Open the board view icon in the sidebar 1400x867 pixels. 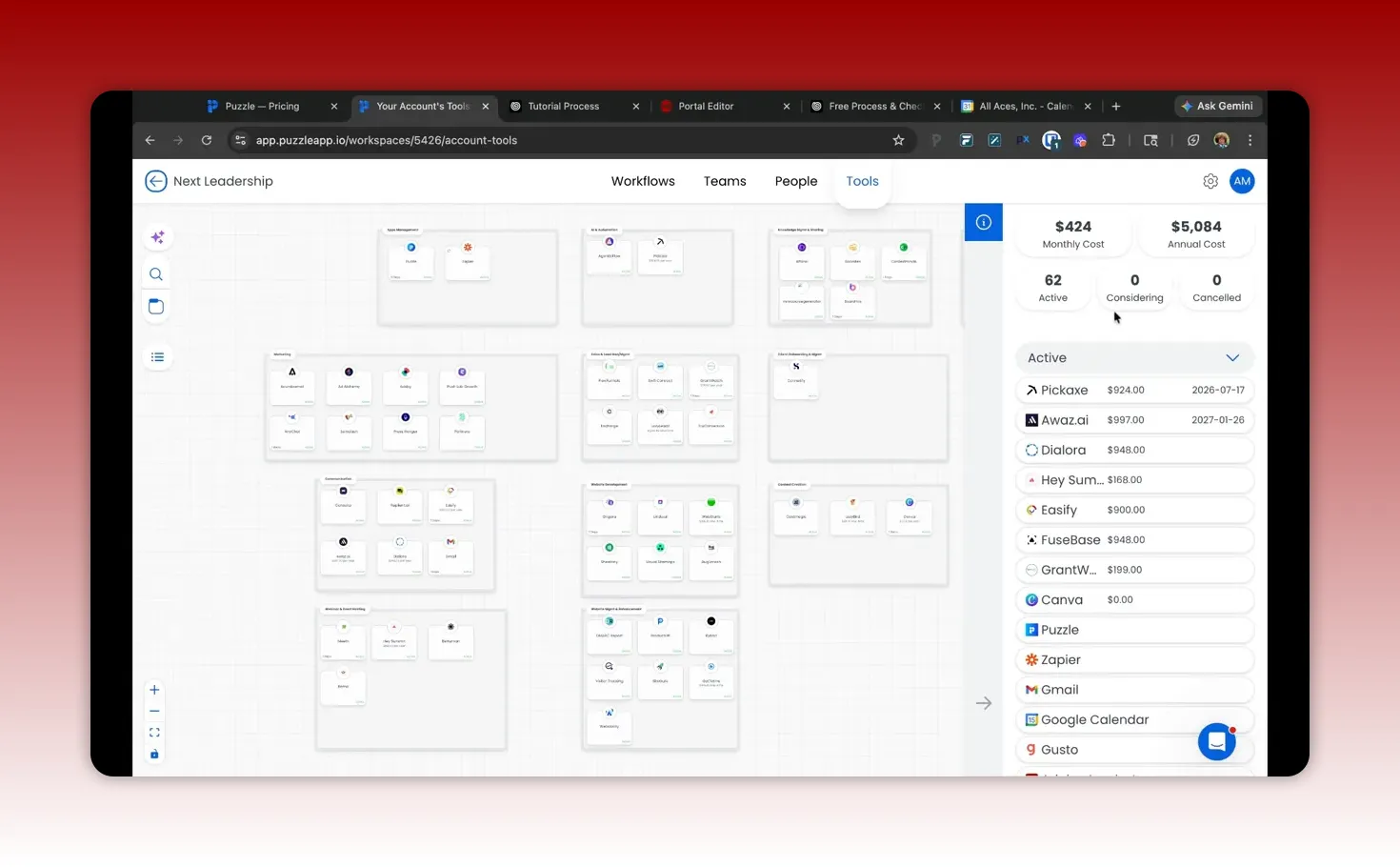pos(156,306)
